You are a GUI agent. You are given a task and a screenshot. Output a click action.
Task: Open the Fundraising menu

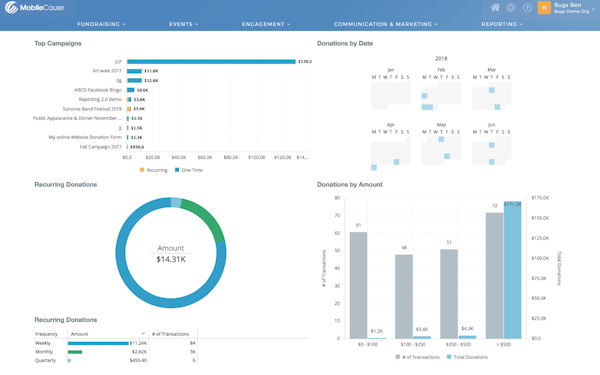tap(101, 24)
